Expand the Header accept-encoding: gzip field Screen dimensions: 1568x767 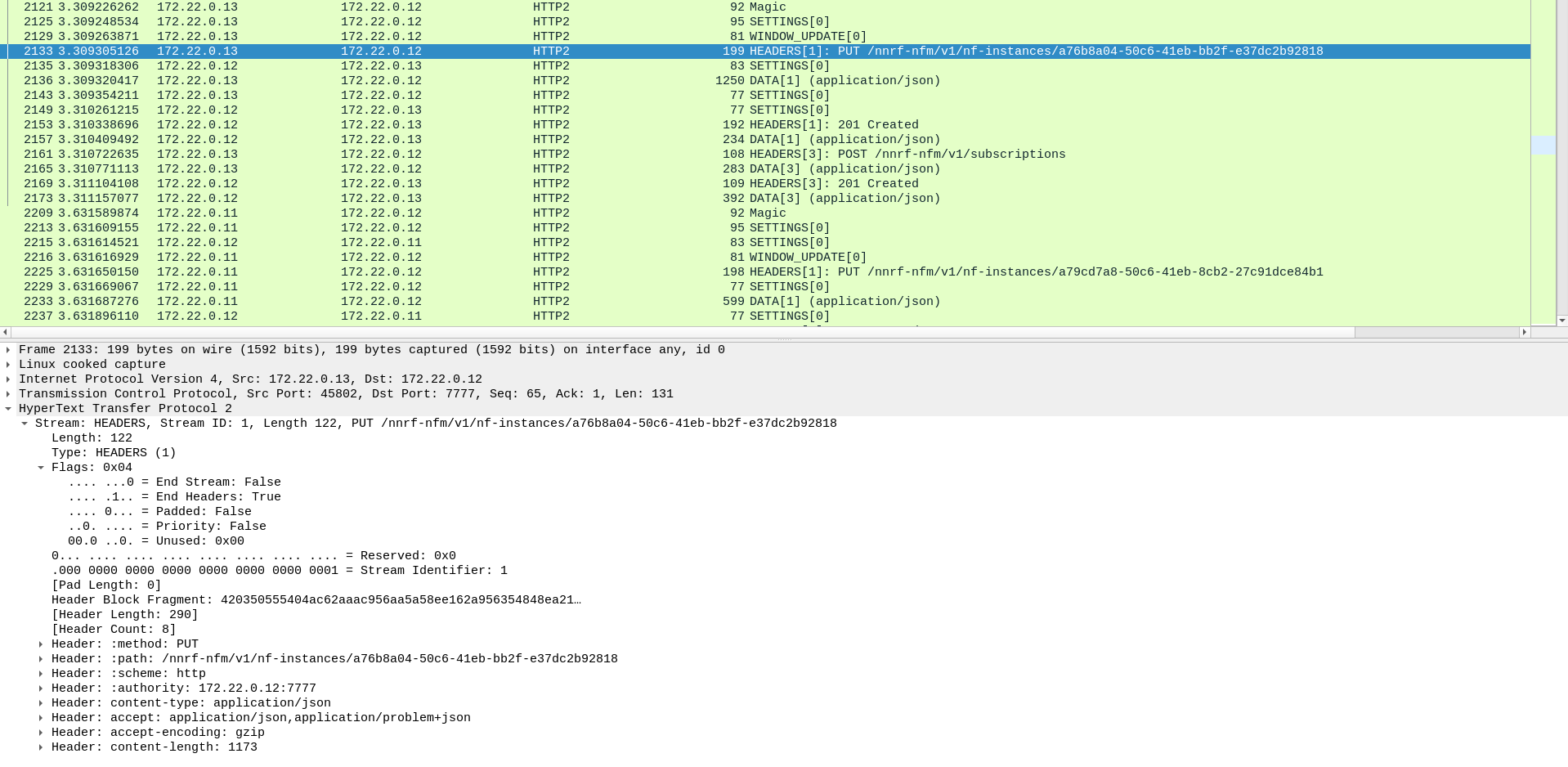coord(41,732)
